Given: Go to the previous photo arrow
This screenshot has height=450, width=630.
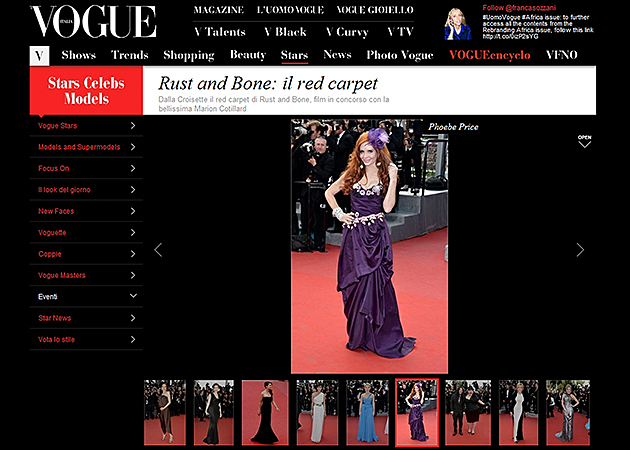Looking at the screenshot, I should (158, 250).
